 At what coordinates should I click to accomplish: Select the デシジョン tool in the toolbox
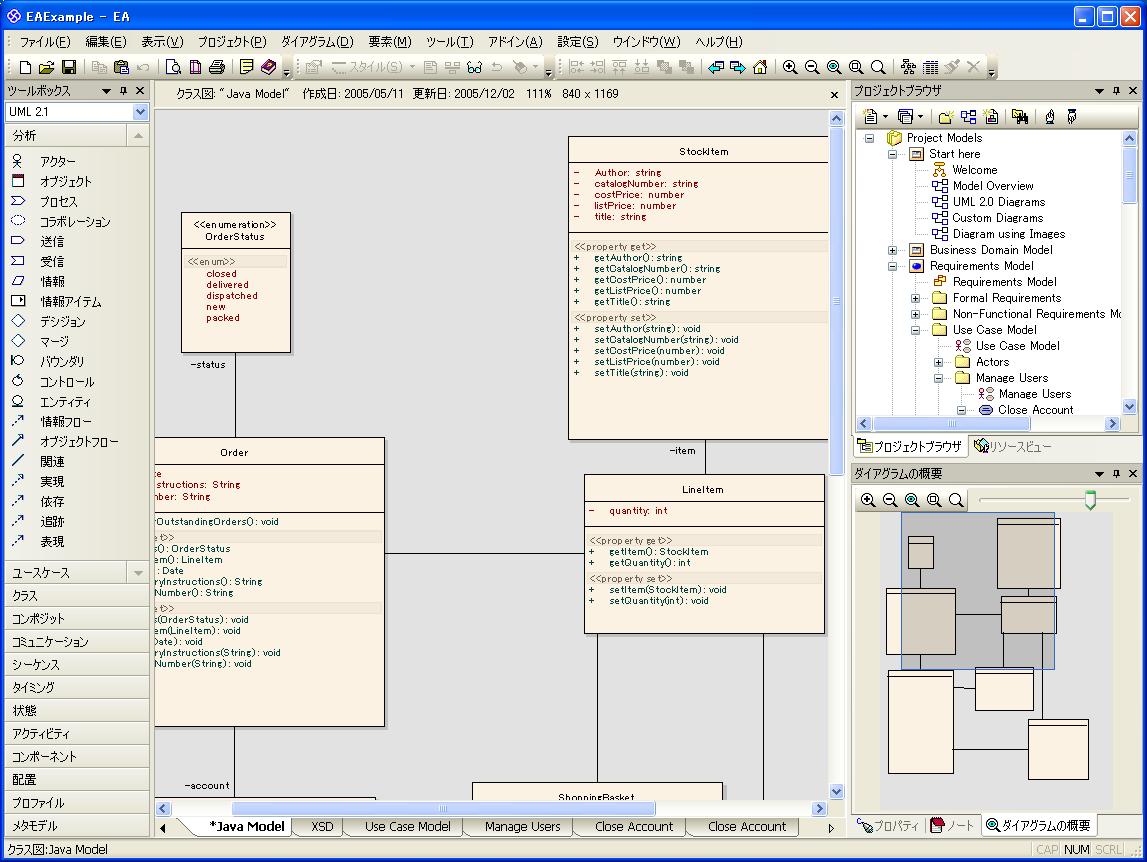point(62,322)
